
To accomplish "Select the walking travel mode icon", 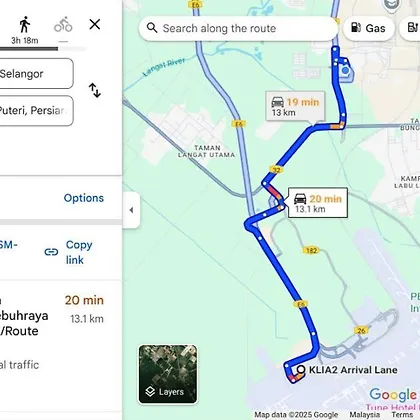I will click(x=25, y=25).
